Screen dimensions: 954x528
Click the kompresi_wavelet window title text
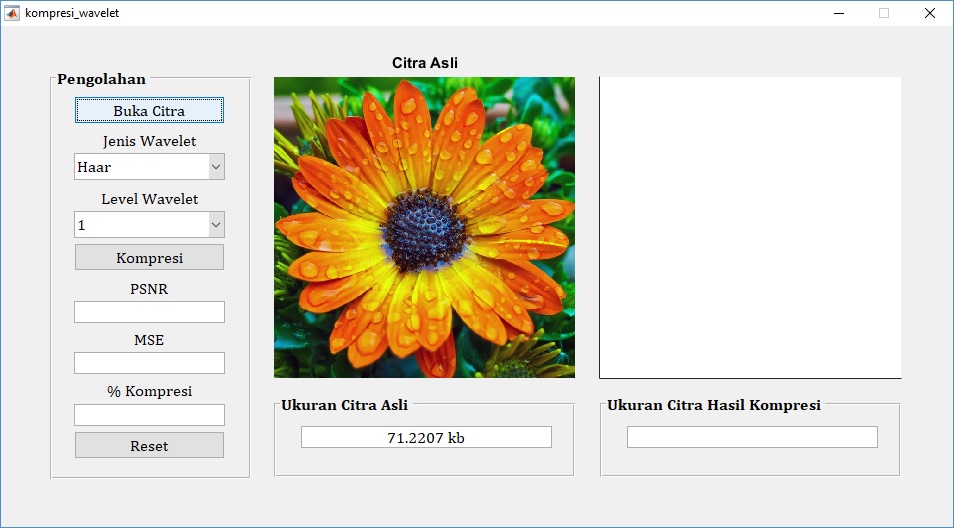pos(71,13)
